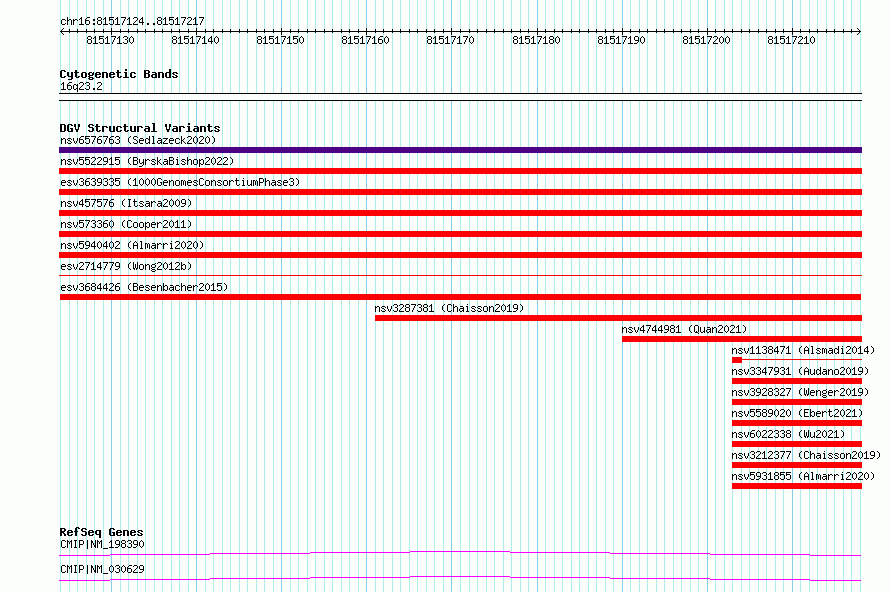Click ruler position 81517130
Viewport: 890px width, 592px height.
coord(111,40)
